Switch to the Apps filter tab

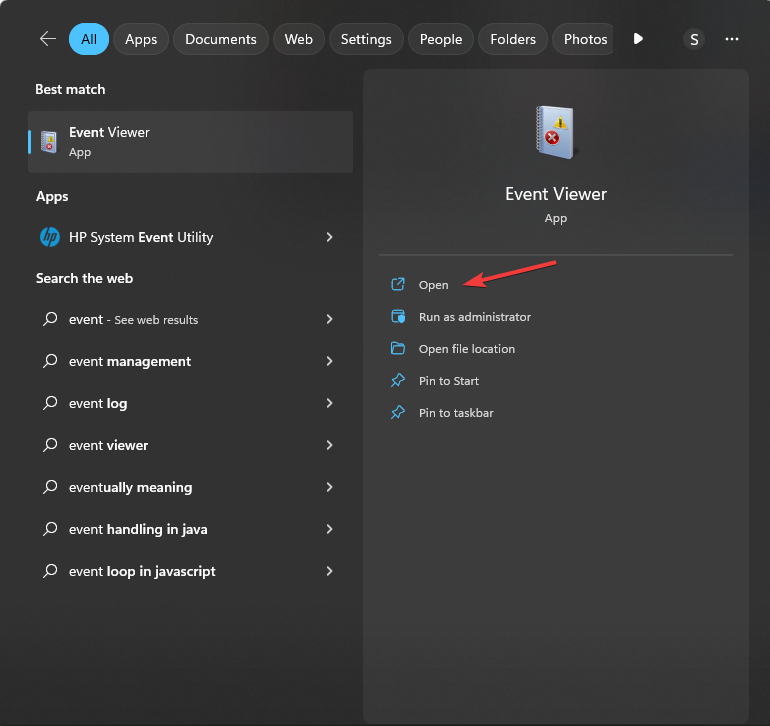pyautogui.click(x=141, y=39)
